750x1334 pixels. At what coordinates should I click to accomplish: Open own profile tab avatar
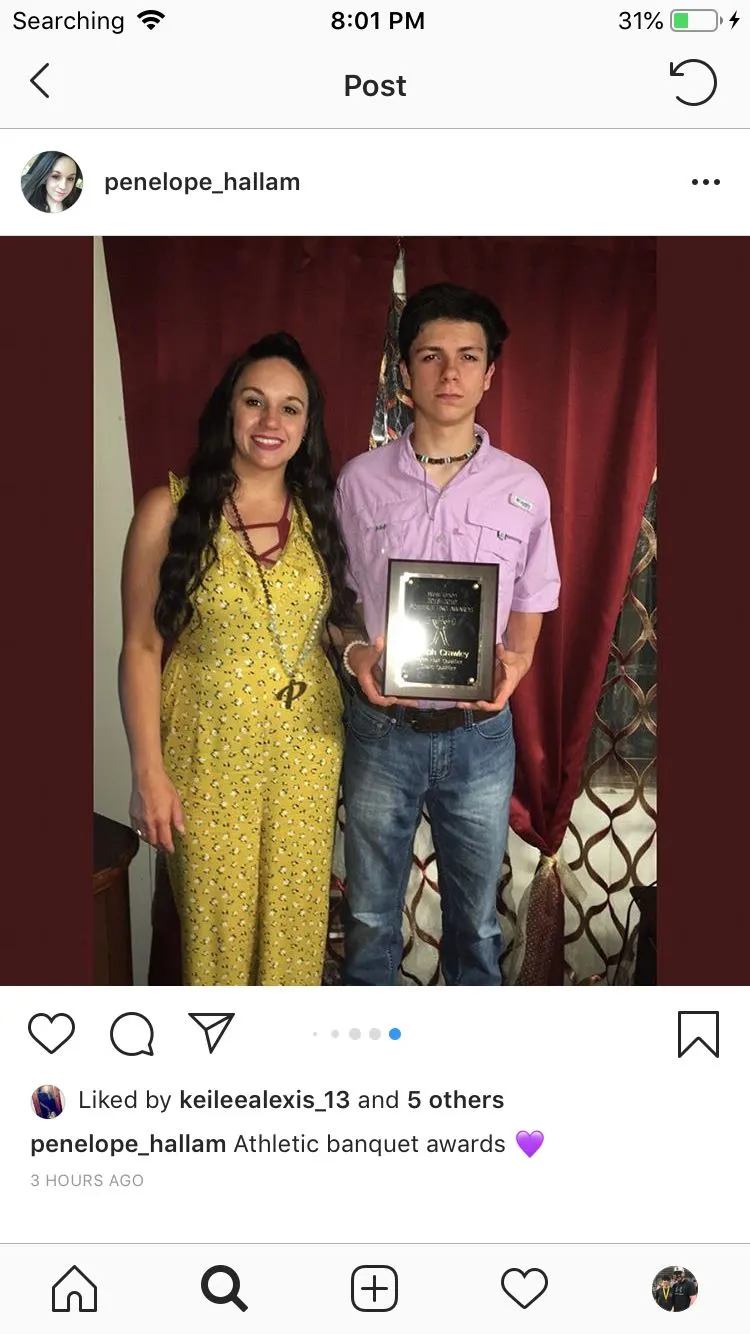675,1288
